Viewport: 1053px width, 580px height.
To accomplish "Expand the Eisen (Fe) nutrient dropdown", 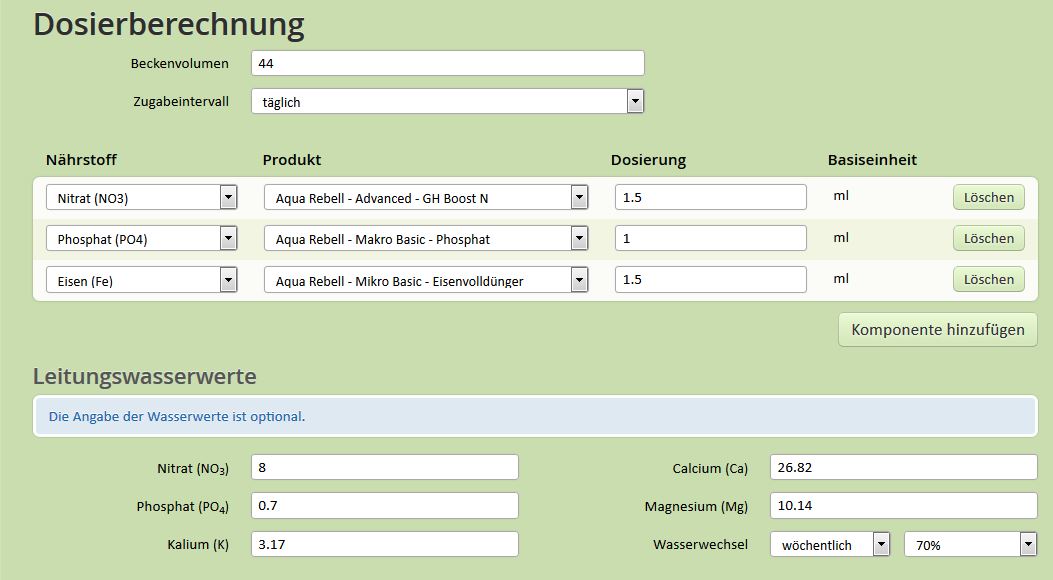I will click(x=142, y=280).
